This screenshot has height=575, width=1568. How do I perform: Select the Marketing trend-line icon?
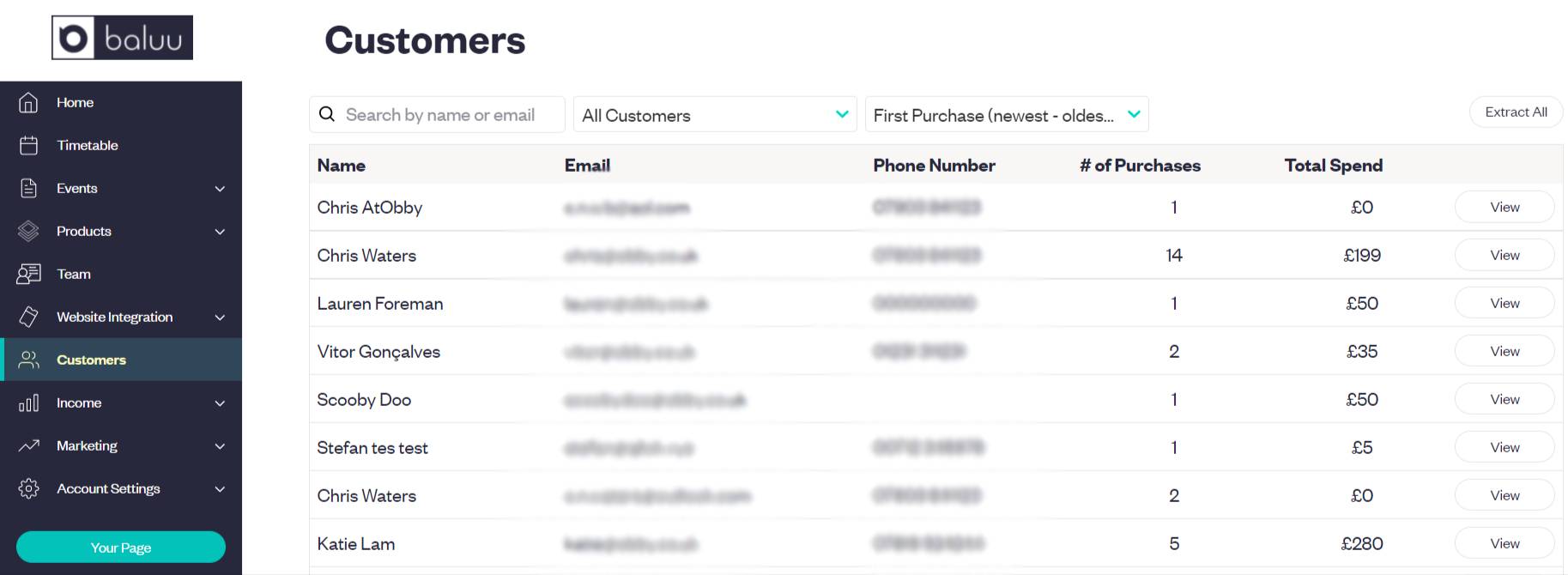[28, 445]
